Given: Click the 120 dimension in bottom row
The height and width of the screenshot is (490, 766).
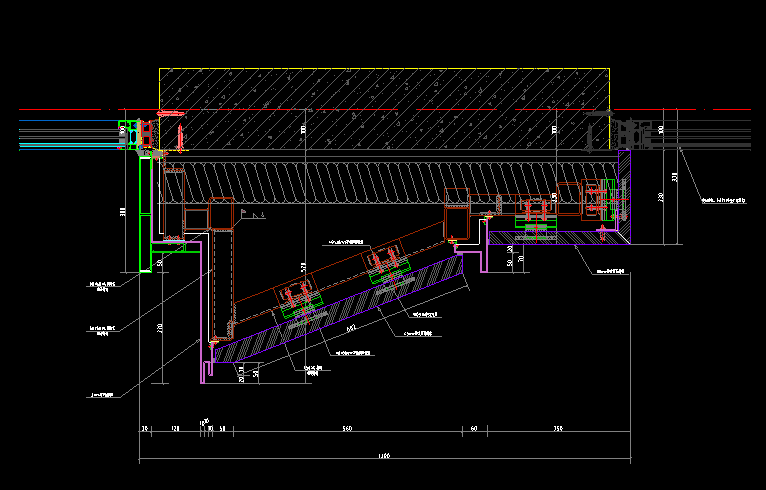Looking at the screenshot, I should click(x=175, y=428).
